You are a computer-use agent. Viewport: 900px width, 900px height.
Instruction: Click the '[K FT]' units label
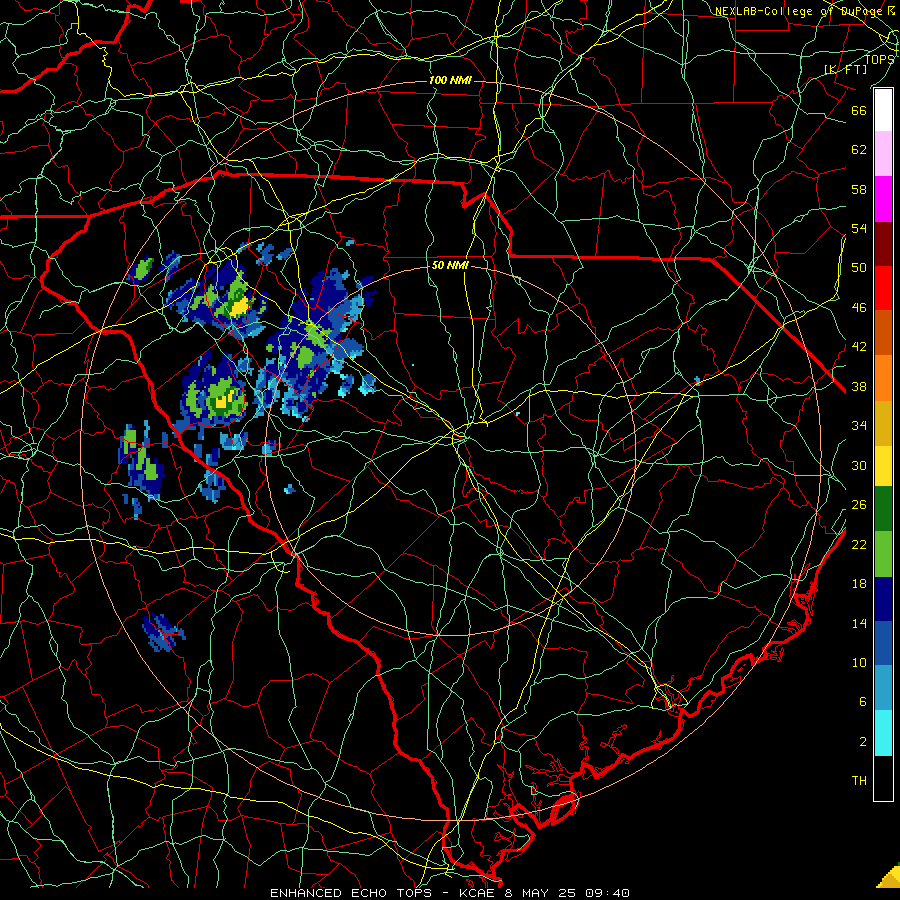(x=845, y=69)
